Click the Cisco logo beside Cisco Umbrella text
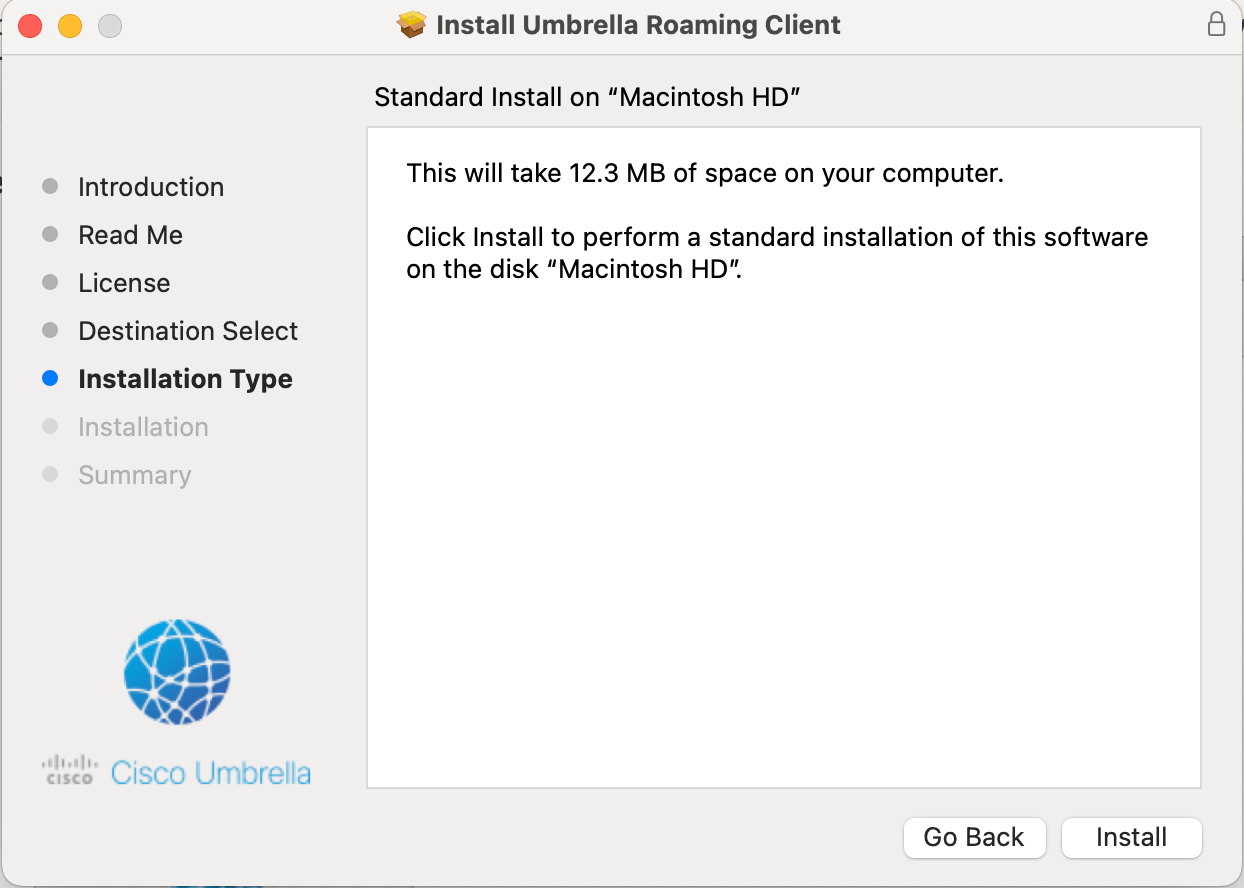The width and height of the screenshot is (1244, 888). 70,769
